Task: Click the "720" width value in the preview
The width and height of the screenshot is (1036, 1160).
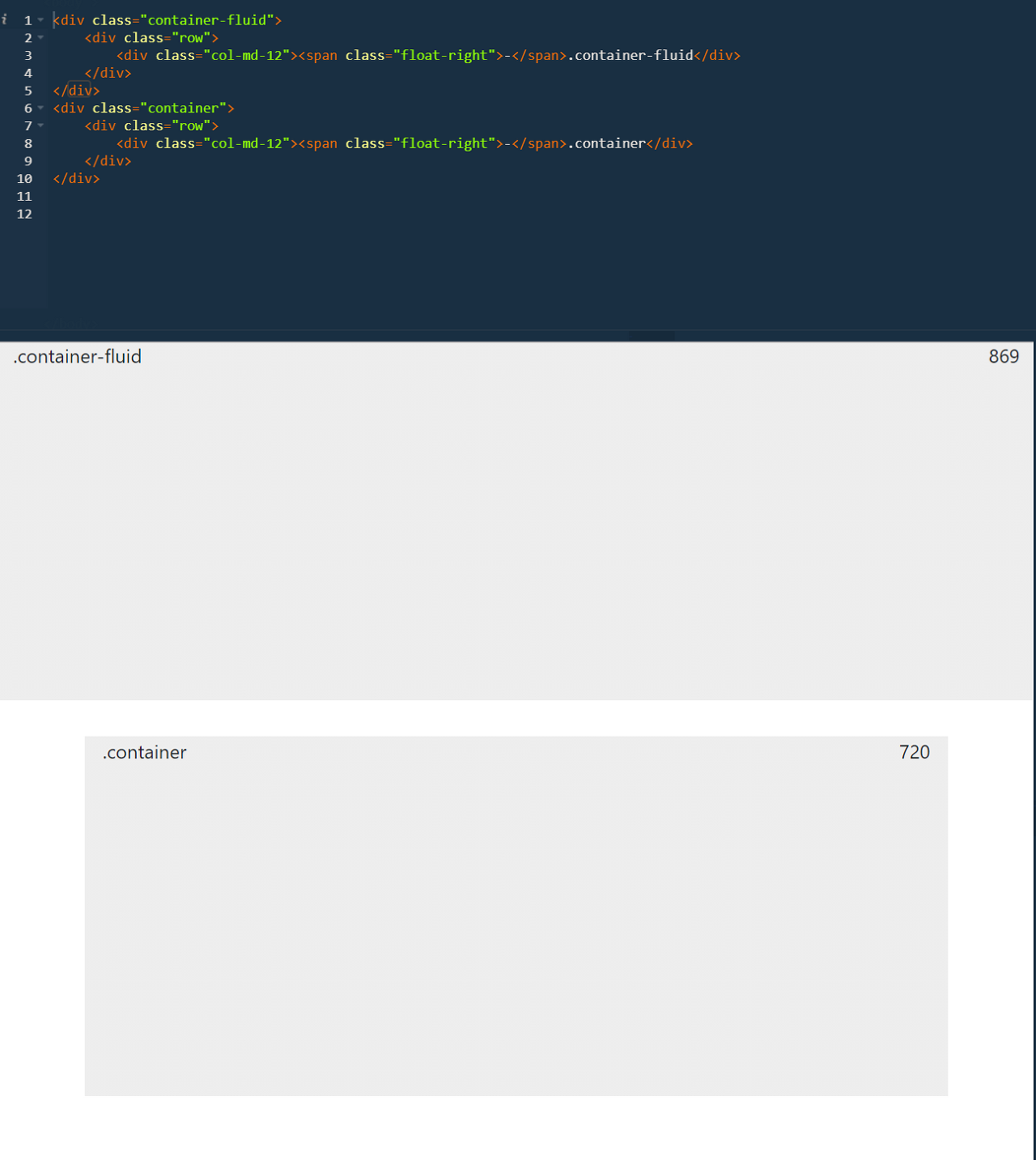Action: [x=915, y=752]
